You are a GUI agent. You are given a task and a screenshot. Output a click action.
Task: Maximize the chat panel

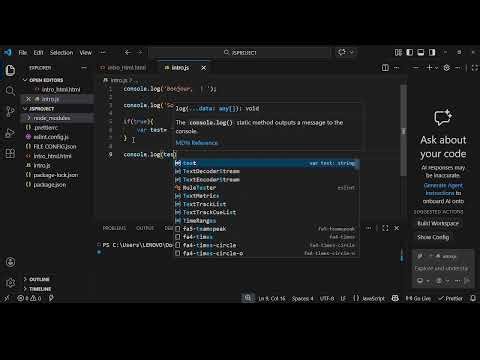click(x=475, y=68)
